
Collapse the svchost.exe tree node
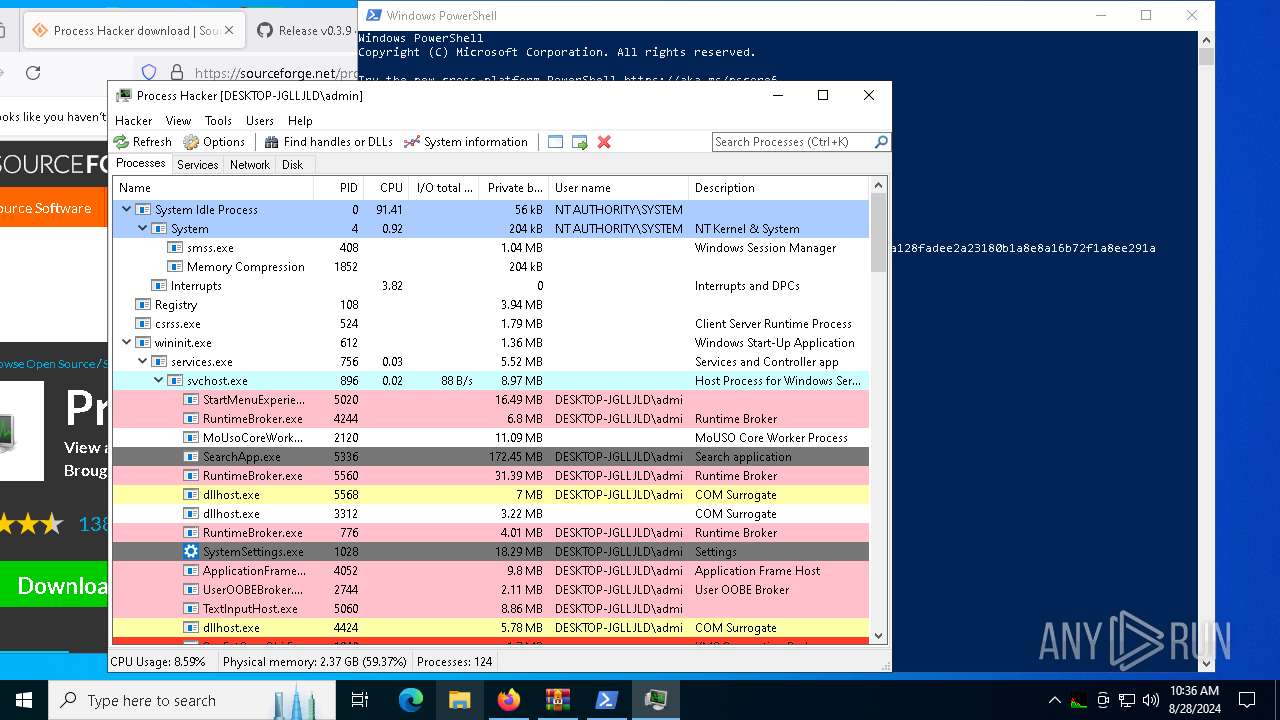pyautogui.click(x=158, y=381)
